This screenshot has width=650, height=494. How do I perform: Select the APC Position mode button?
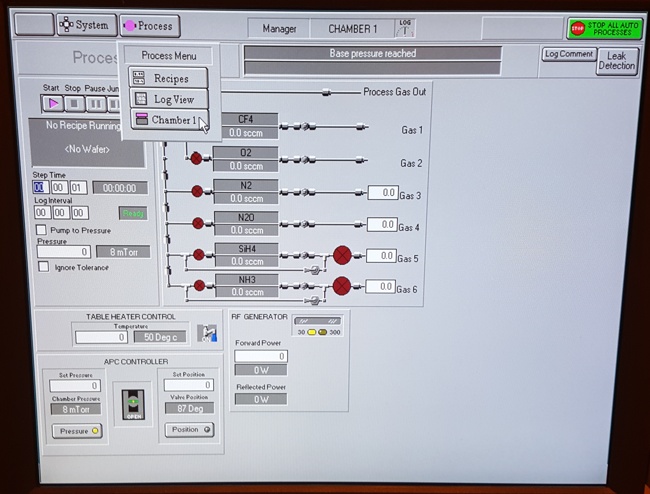(x=188, y=430)
